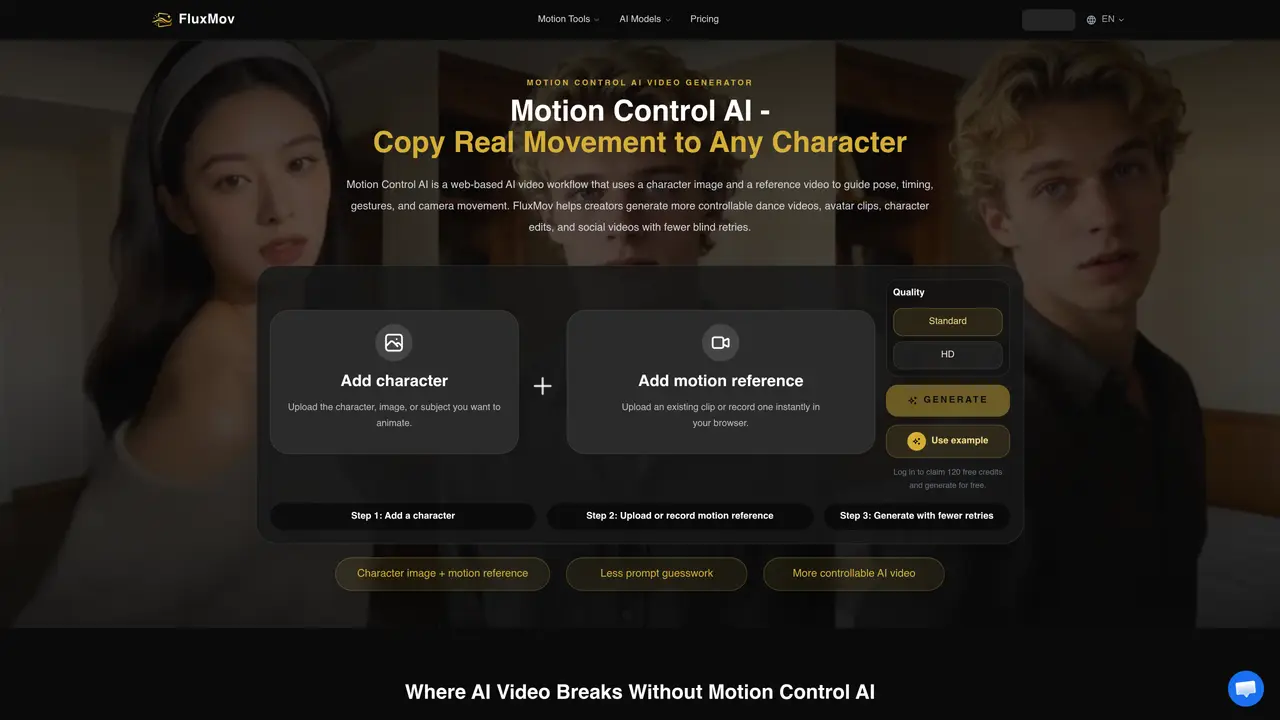Click the More controllable AI video pill
This screenshot has width=1280, height=720.
pos(853,574)
